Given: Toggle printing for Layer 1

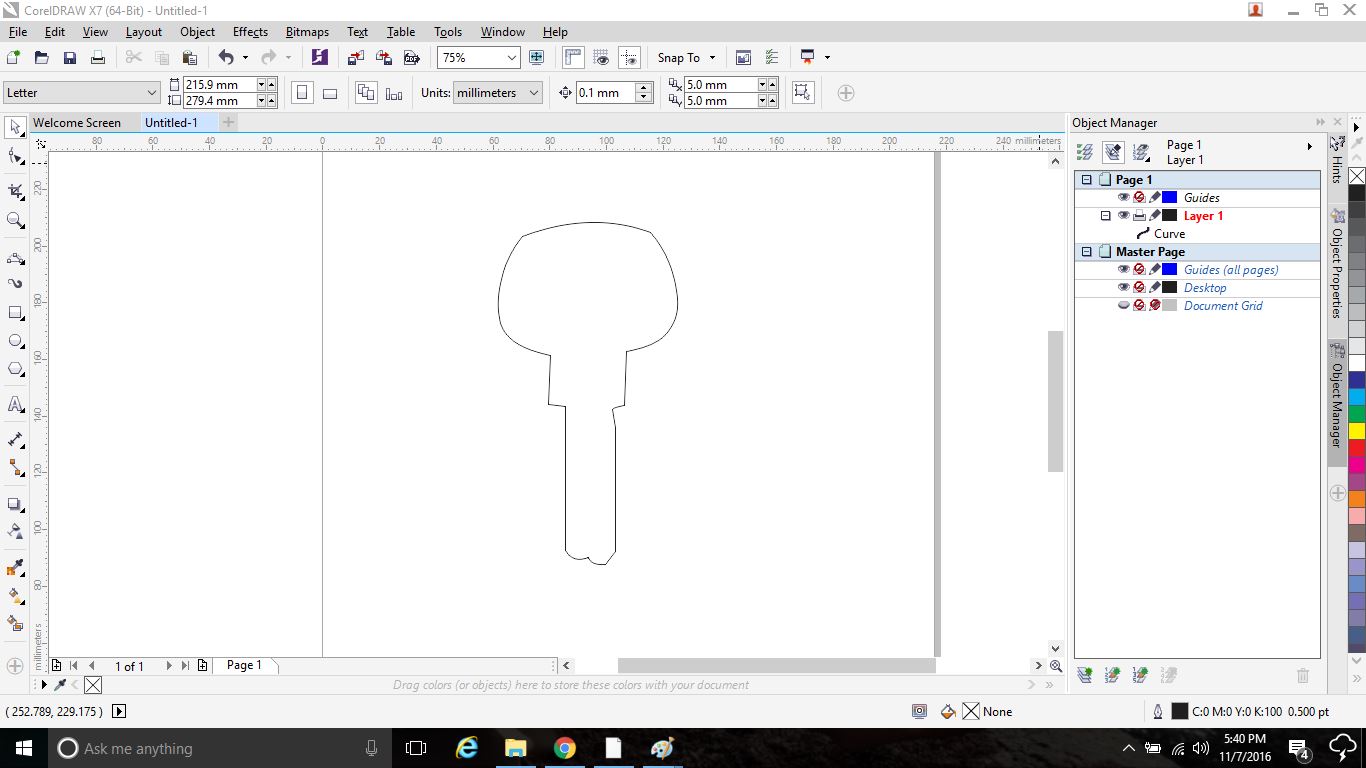Looking at the screenshot, I should [x=1139, y=216].
